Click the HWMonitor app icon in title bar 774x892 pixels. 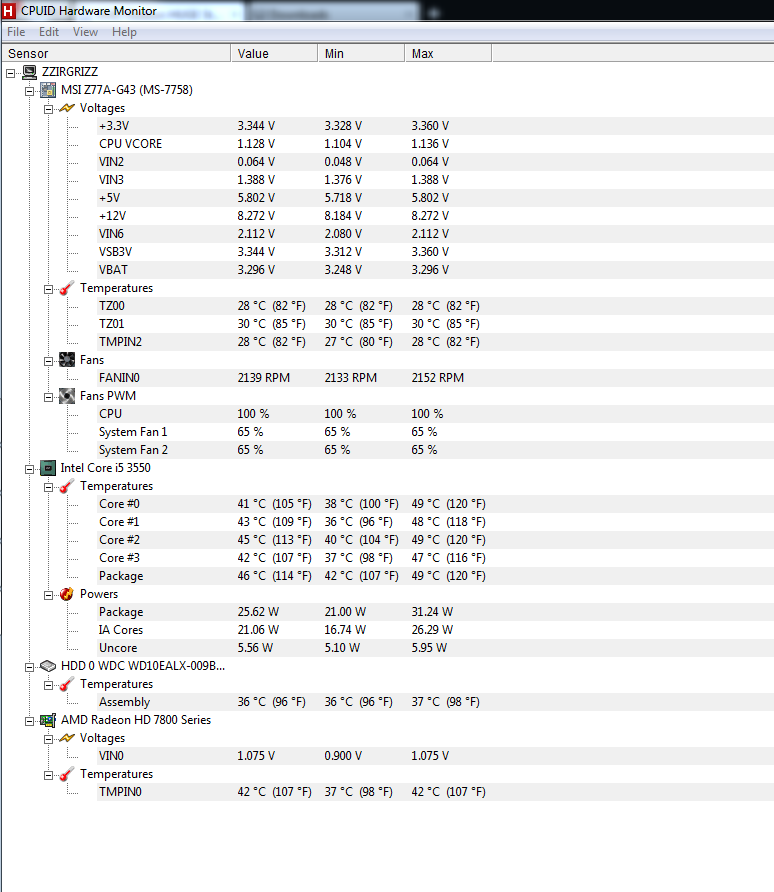pyautogui.click(x=9, y=11)
